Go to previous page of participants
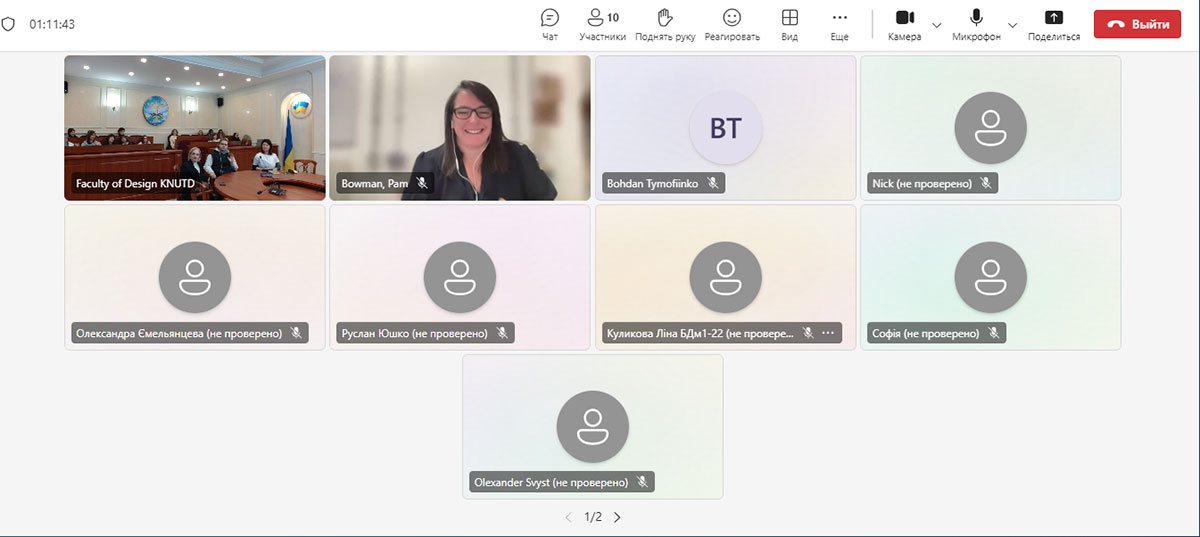The height and width of the screenshot is (537, 1200). (x=569, y=517)
